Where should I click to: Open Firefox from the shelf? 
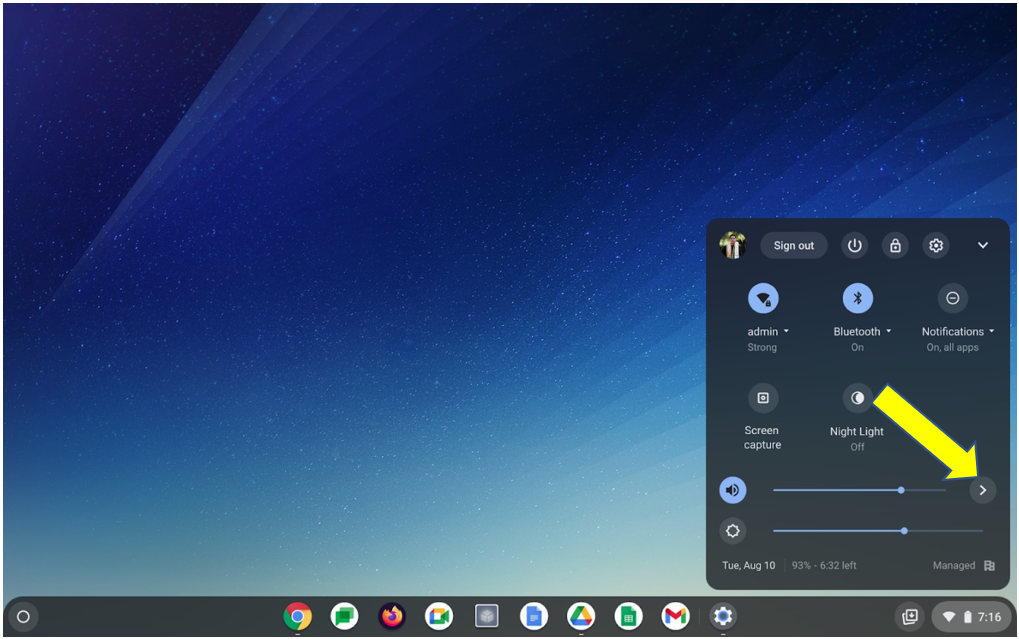coord(392,616)
